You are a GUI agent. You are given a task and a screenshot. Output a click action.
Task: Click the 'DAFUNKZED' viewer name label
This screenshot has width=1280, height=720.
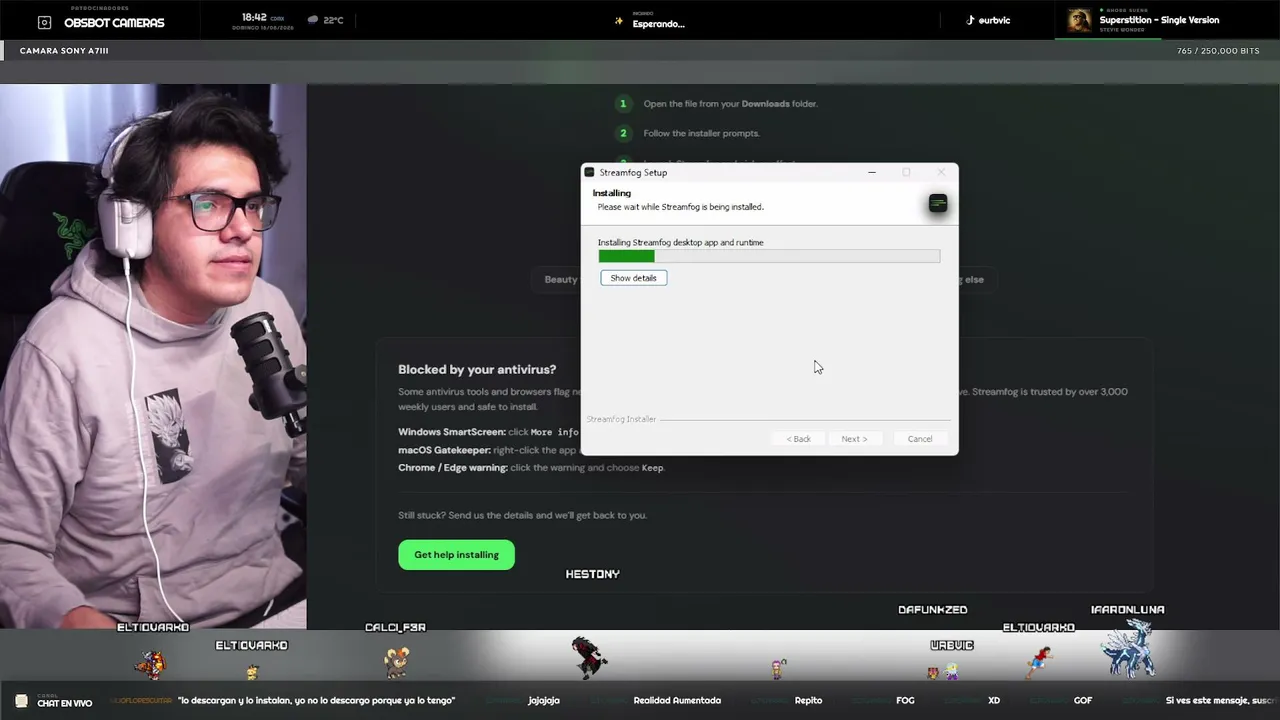coord(933,610)
